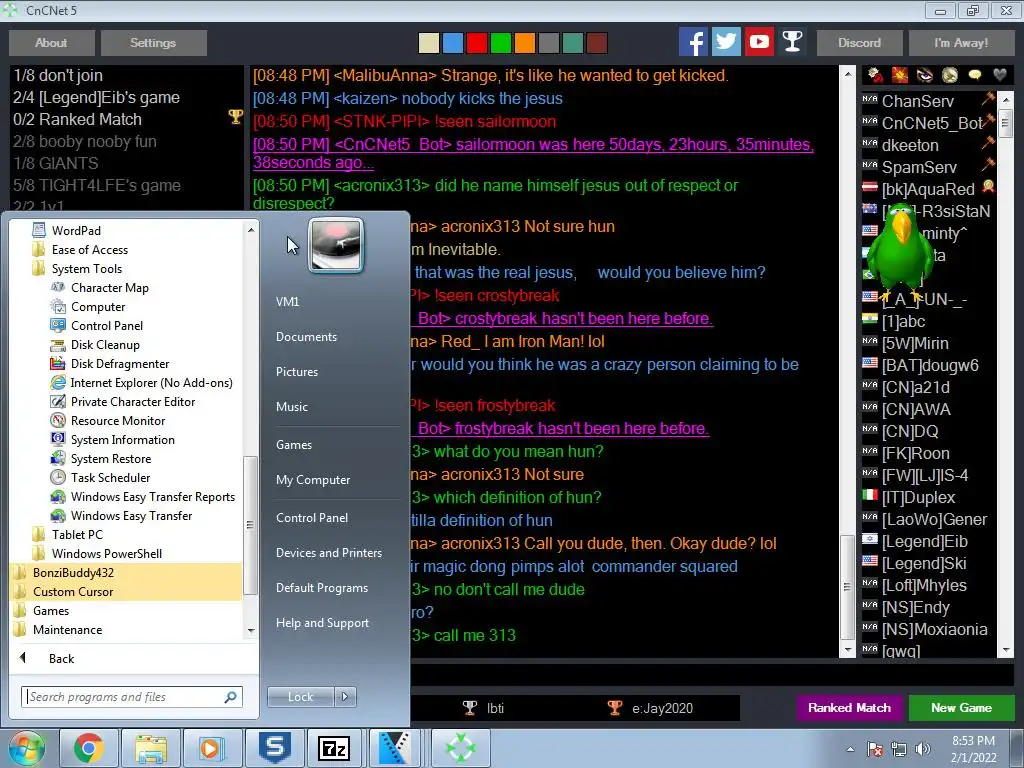Expand the Tablet PC folder
The height and width of the screenshot is (768, 1024).
77,534
